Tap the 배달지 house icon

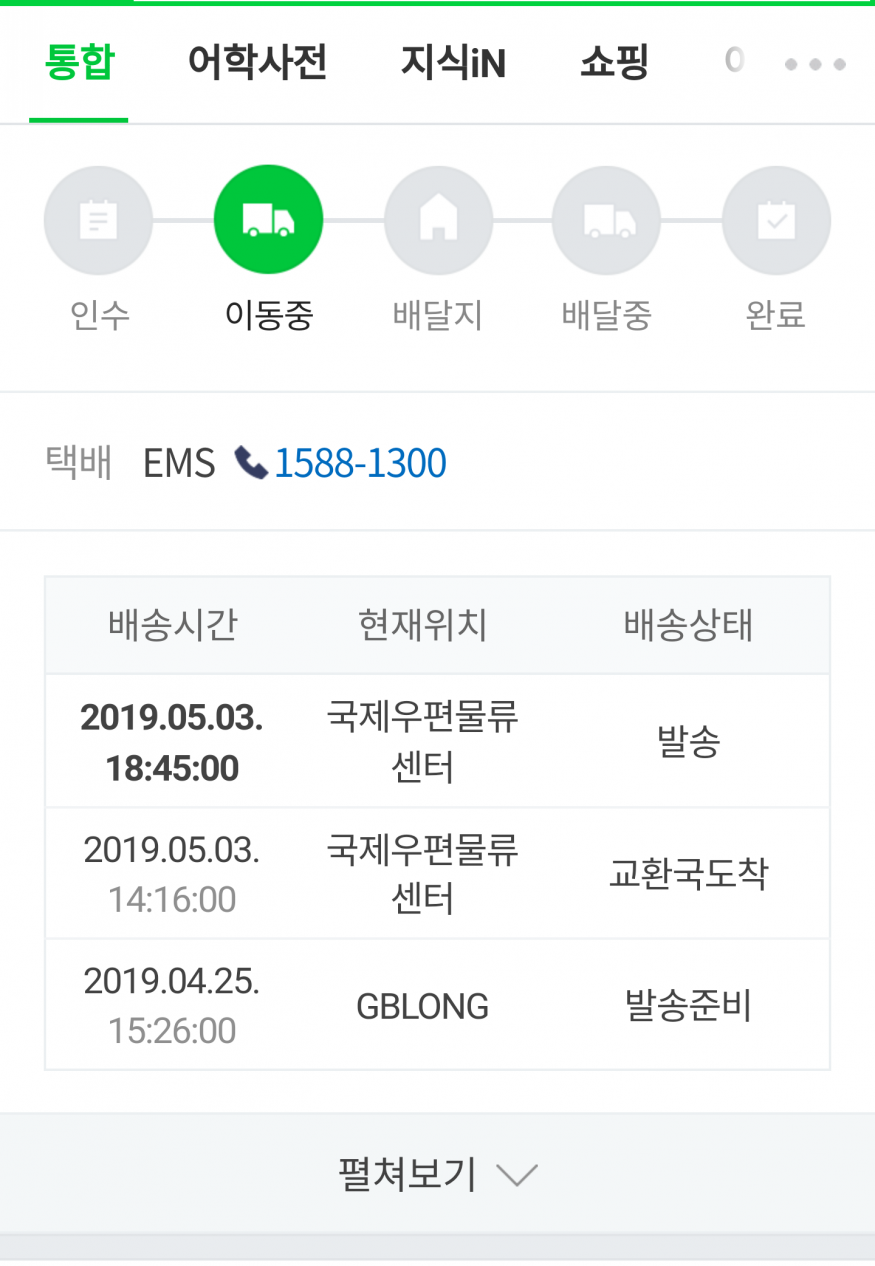click(x=438, y=220)
